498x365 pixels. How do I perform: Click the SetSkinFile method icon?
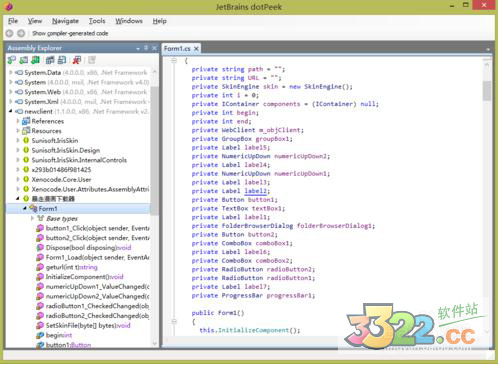tap(40, 325)
